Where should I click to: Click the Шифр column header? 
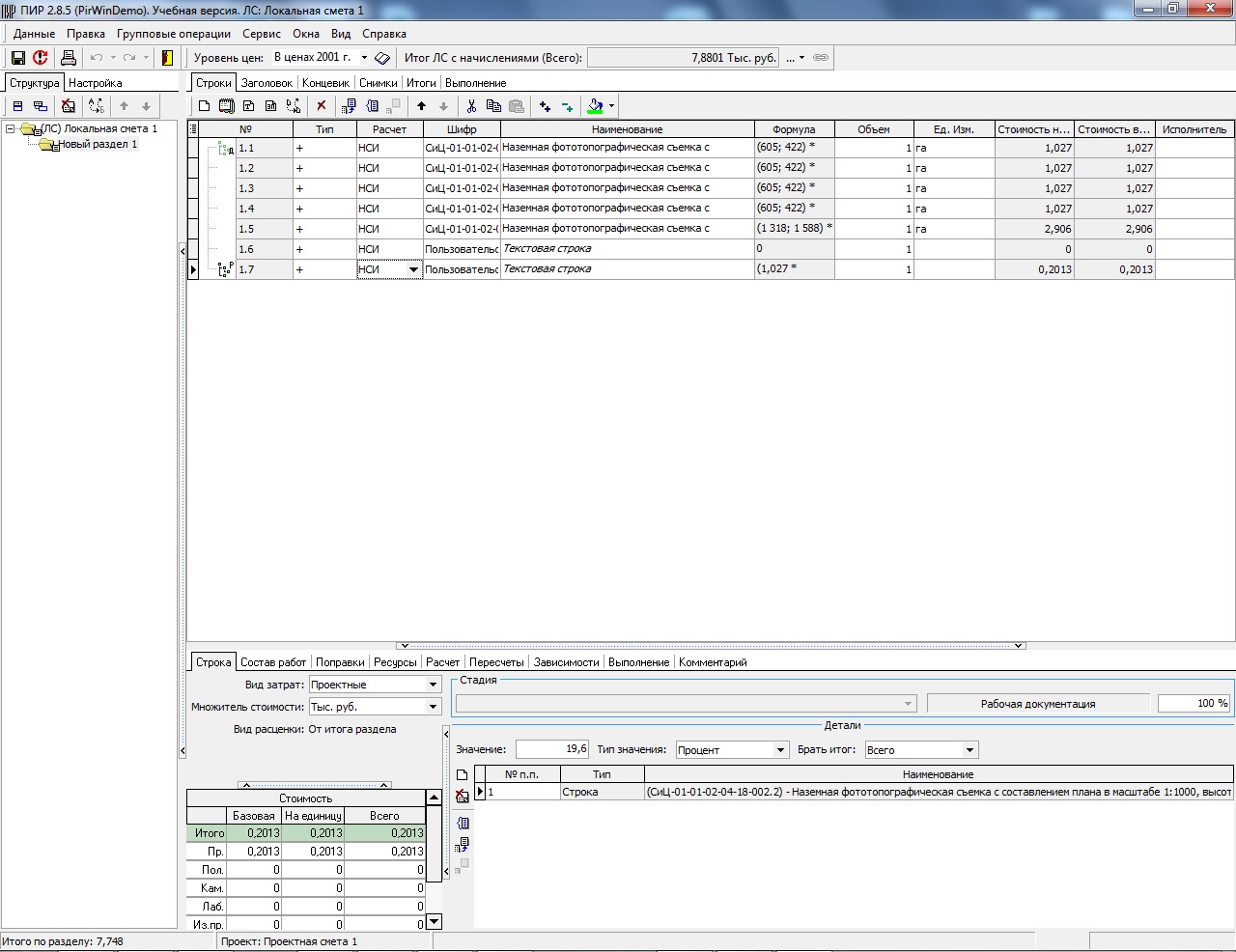point(462,129)
